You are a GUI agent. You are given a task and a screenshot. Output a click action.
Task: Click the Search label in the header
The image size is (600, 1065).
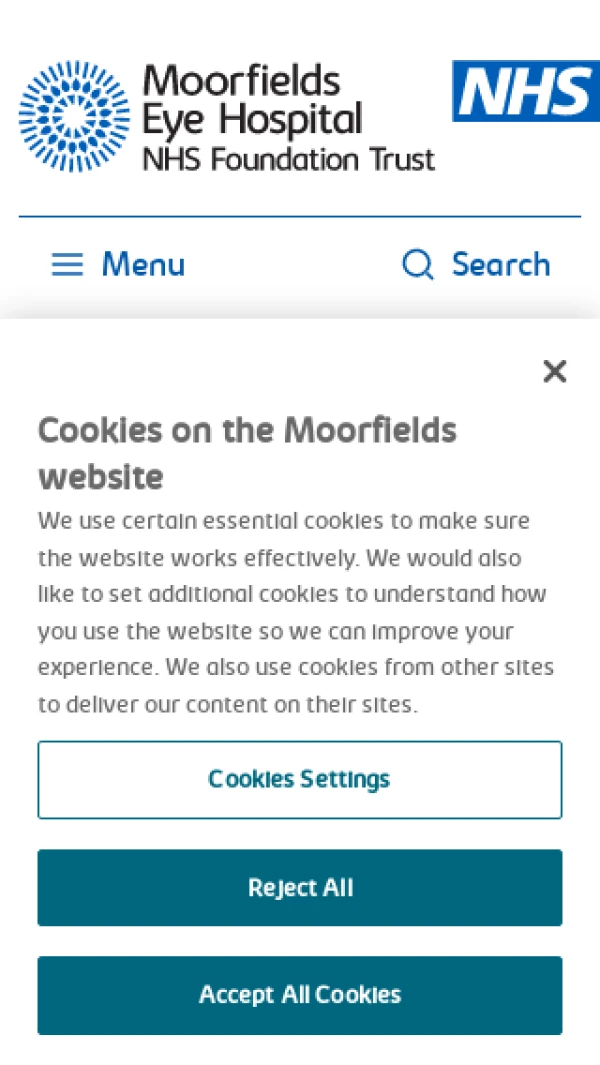pos(500,265)
